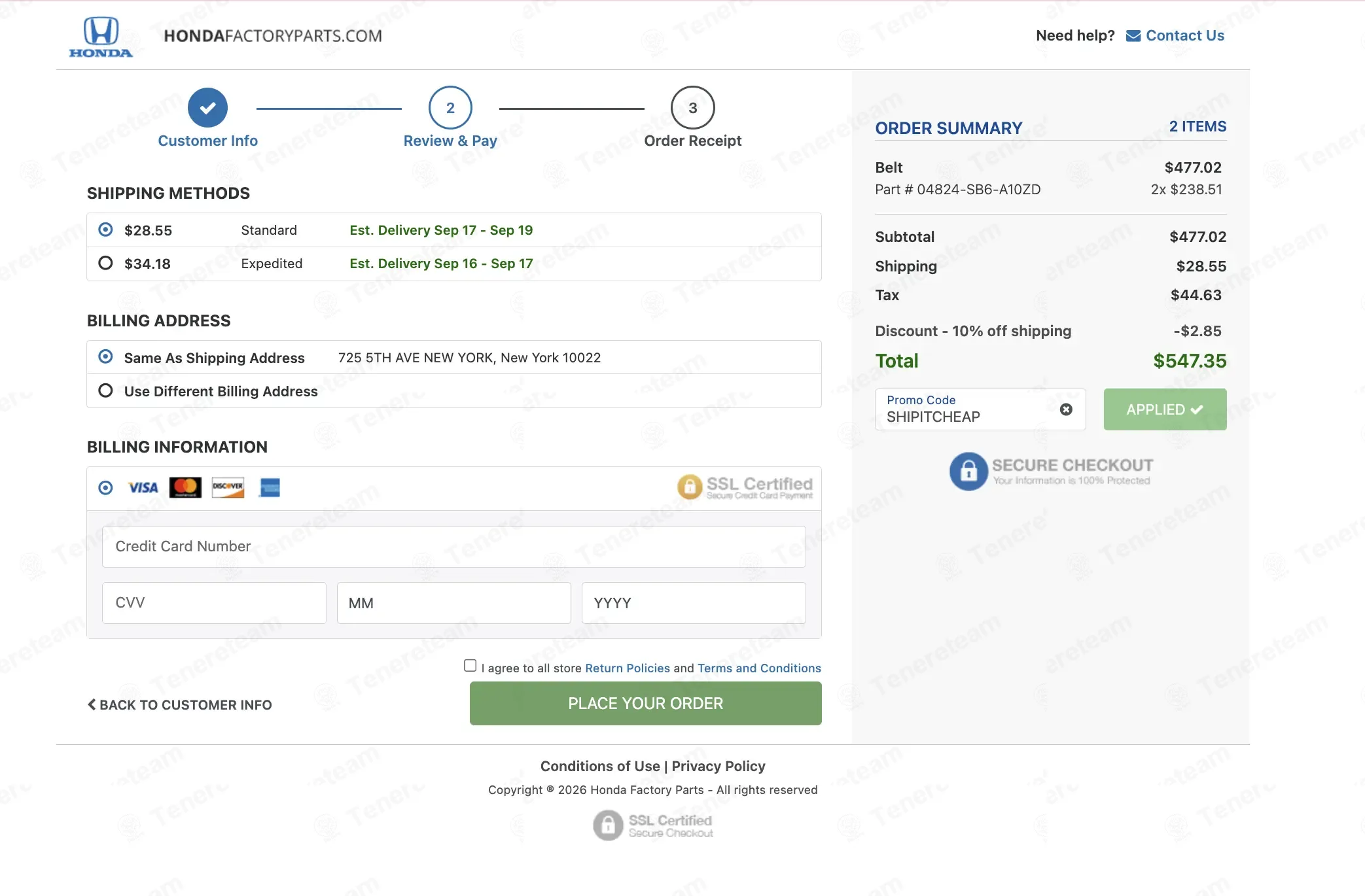This screenshot has height=896, width=1365.
Task: Click the Visa card logo
Action: (143, 488)
